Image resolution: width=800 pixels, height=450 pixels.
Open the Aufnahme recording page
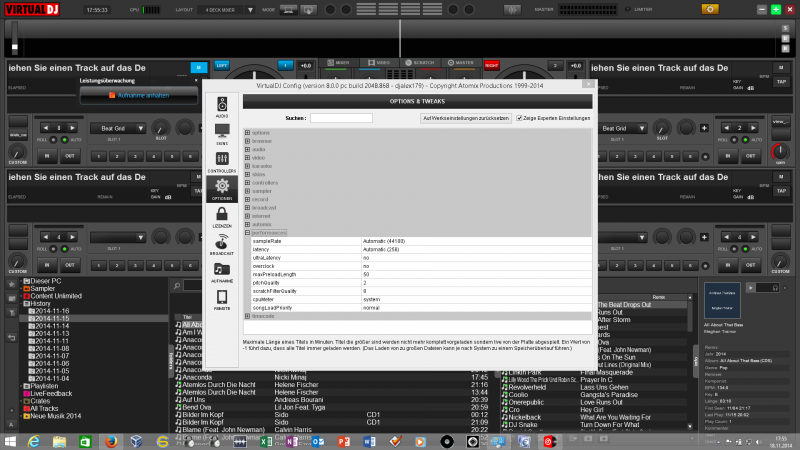(x=222, y=272)
